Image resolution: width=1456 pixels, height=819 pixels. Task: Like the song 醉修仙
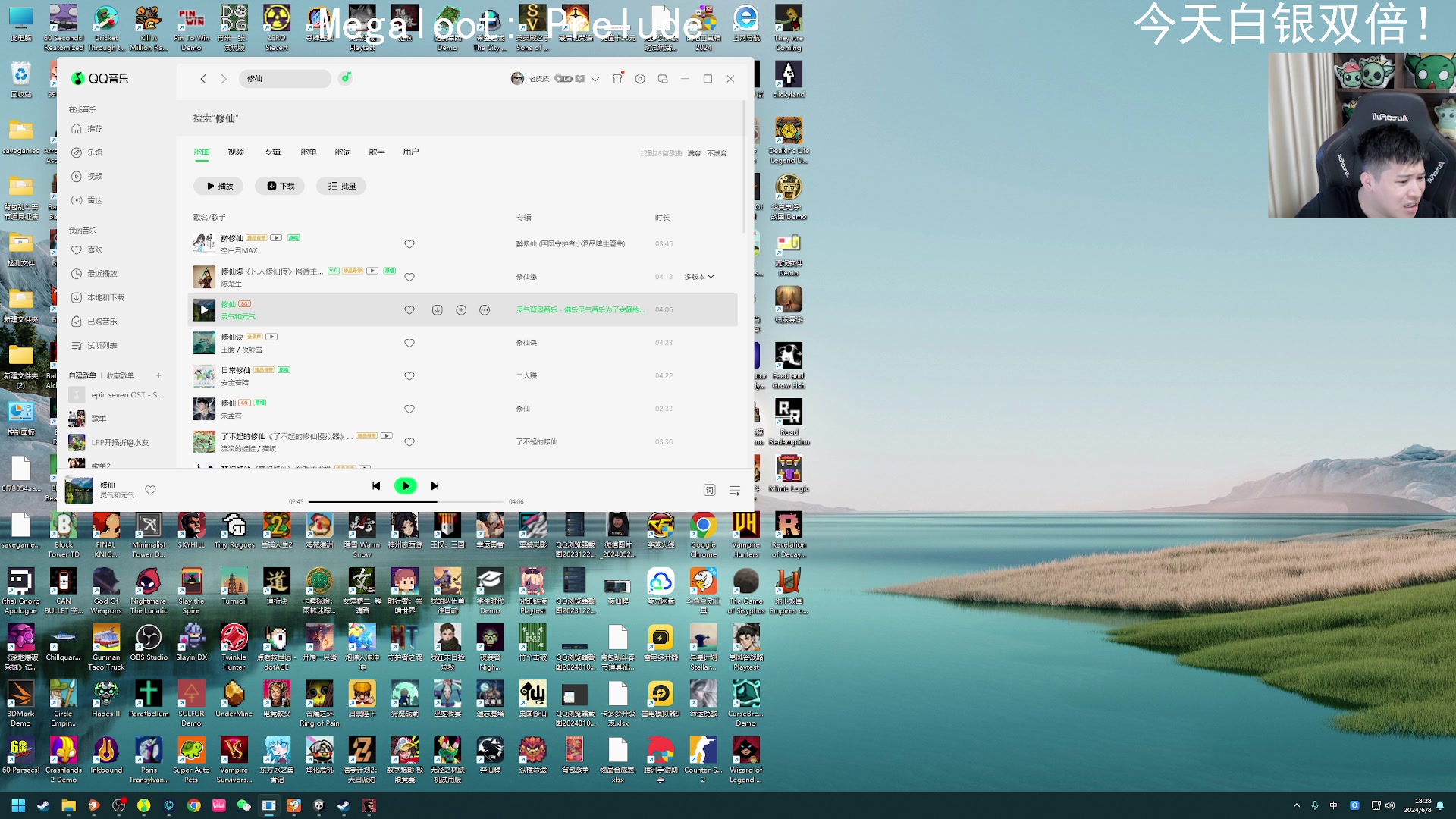pyautogui.click(x=409, y=244)
